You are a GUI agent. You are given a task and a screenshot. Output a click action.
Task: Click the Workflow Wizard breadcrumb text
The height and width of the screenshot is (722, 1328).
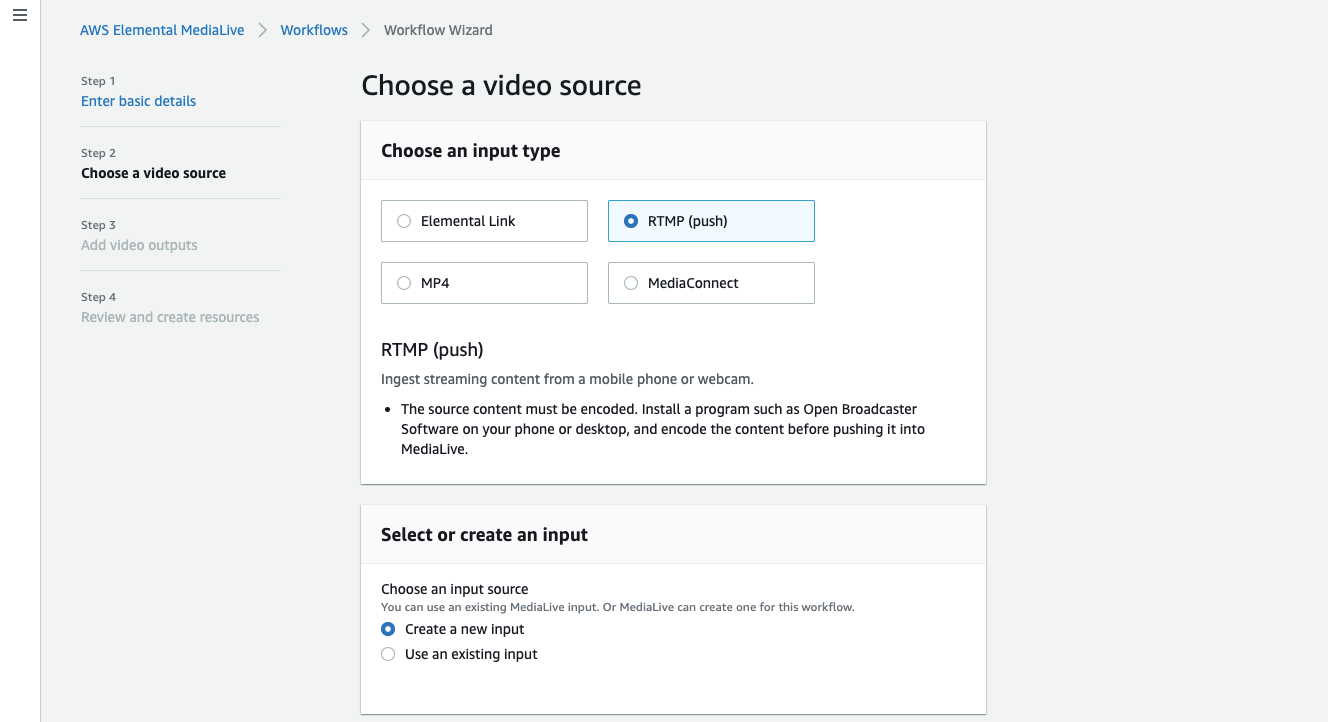coord(438,30)
